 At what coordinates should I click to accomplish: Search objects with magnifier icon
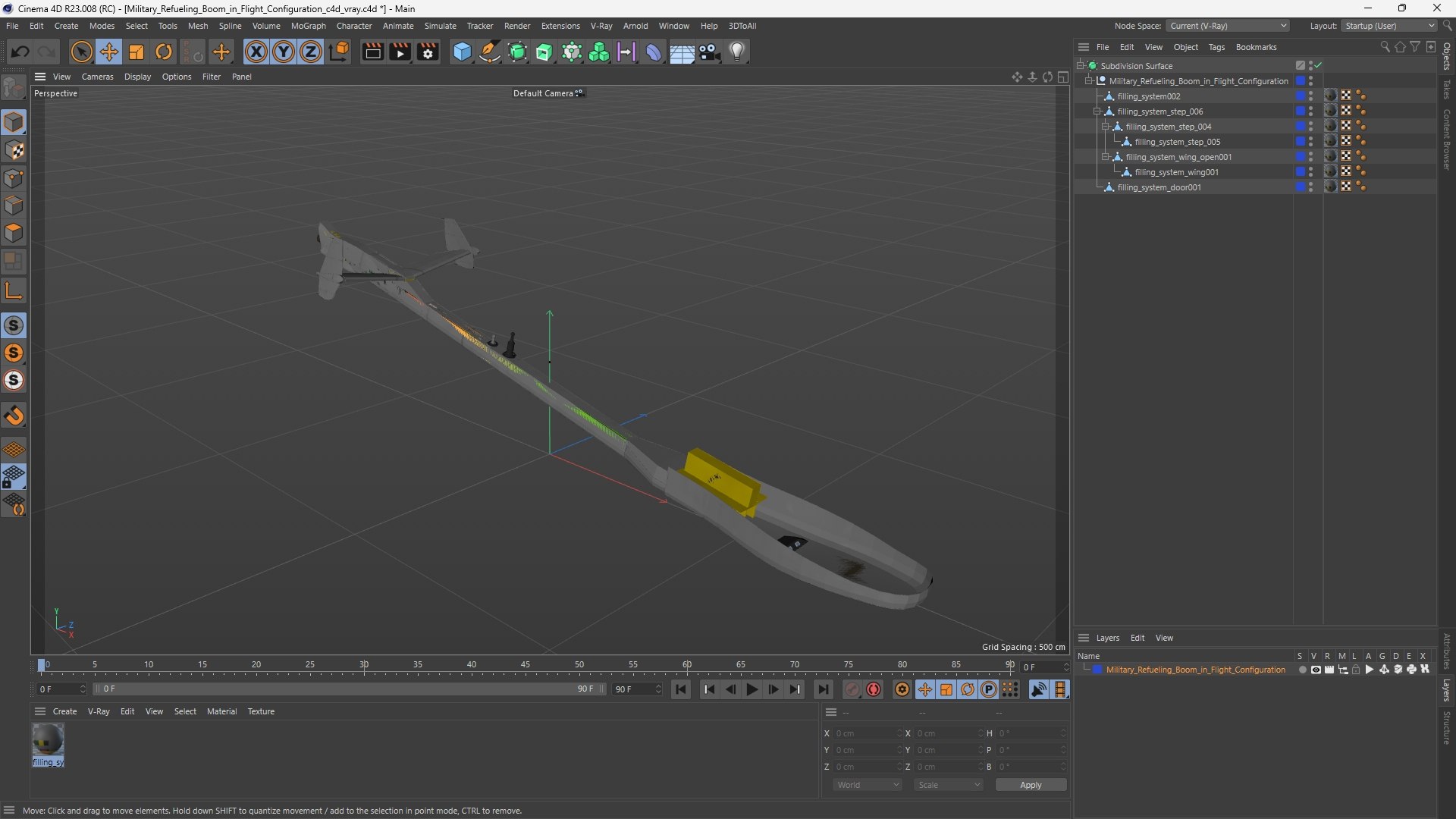(1385, 47)
